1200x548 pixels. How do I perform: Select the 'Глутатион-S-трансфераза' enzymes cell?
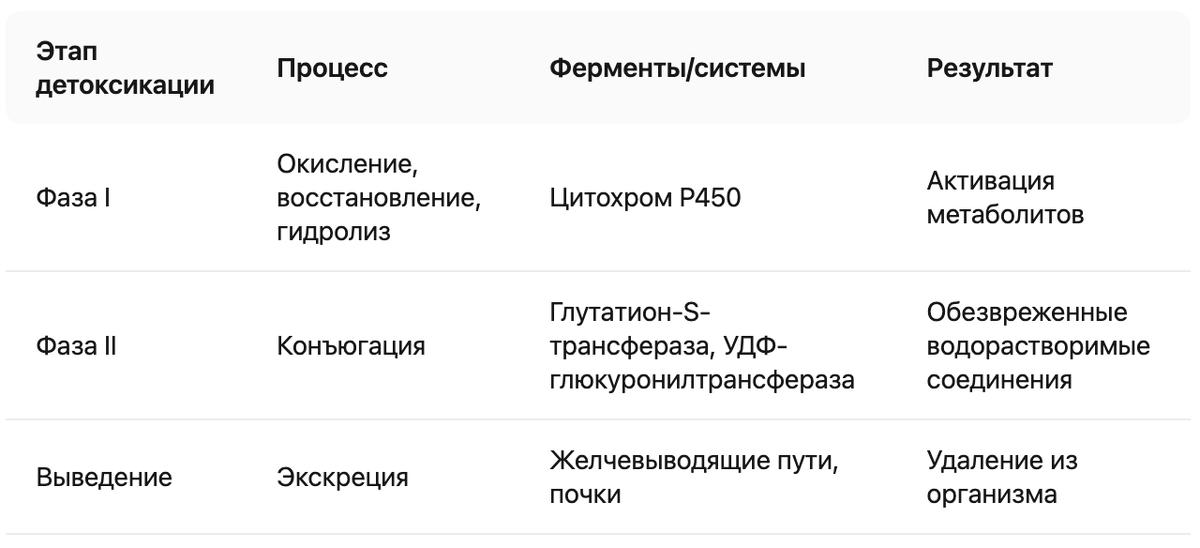(701, 346)
